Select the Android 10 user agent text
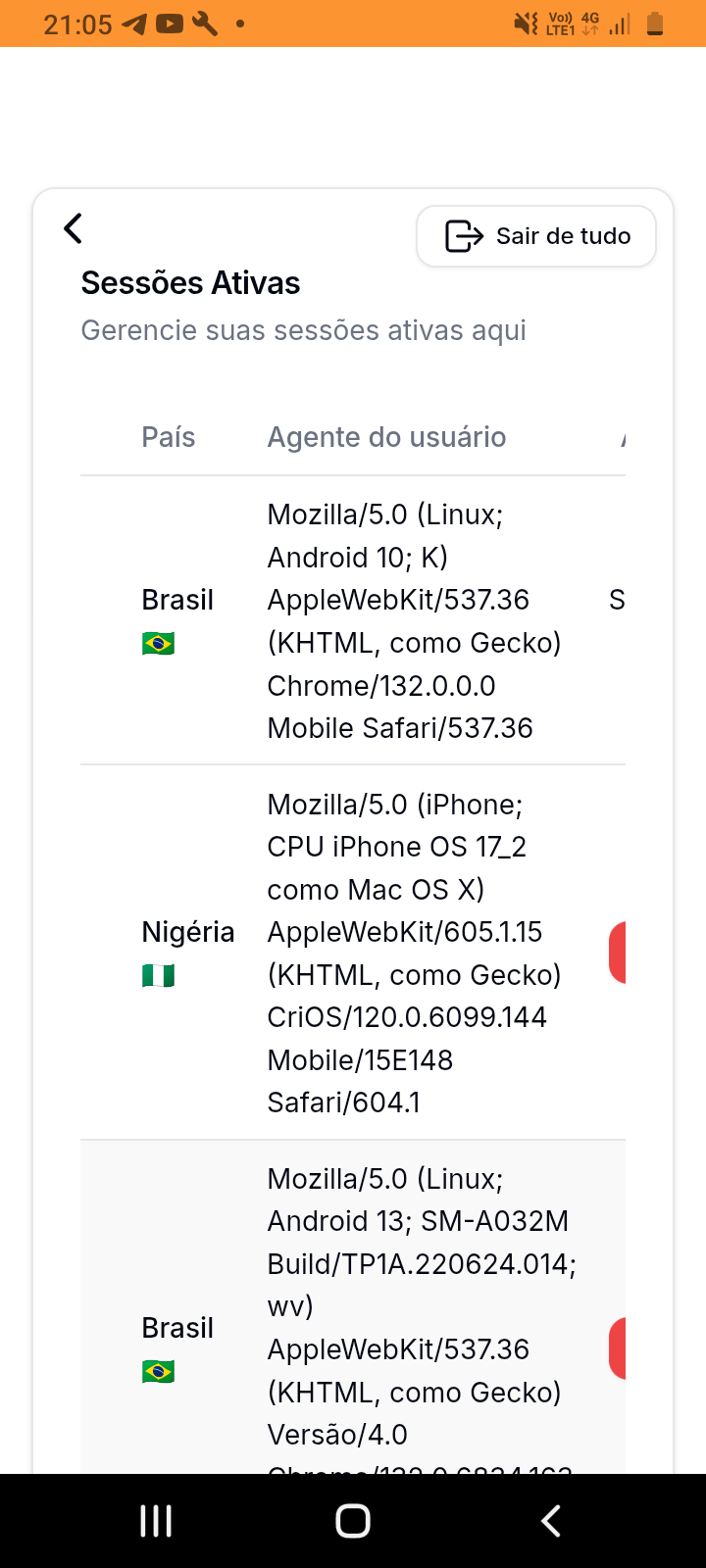The height and width of the screenshot is (1568, 706). [412, 621]
